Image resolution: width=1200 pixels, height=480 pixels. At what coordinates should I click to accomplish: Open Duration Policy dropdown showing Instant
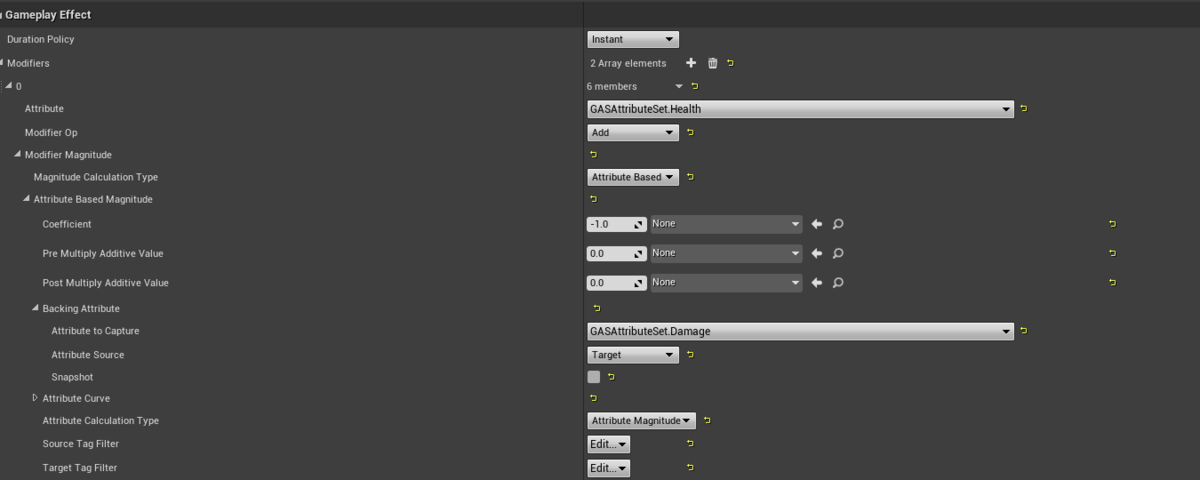[x=633, y=40]
